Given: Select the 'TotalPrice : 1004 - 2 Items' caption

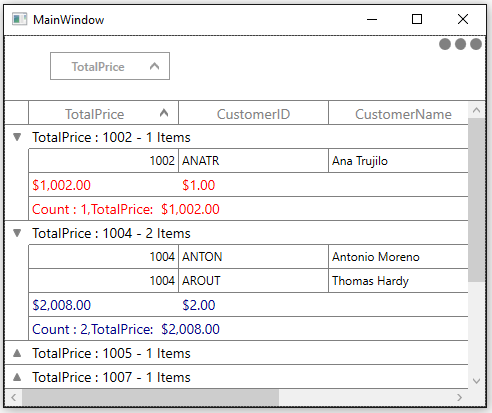Looking at the screenshot, I should pyautogui.click(x=111, y=233).
